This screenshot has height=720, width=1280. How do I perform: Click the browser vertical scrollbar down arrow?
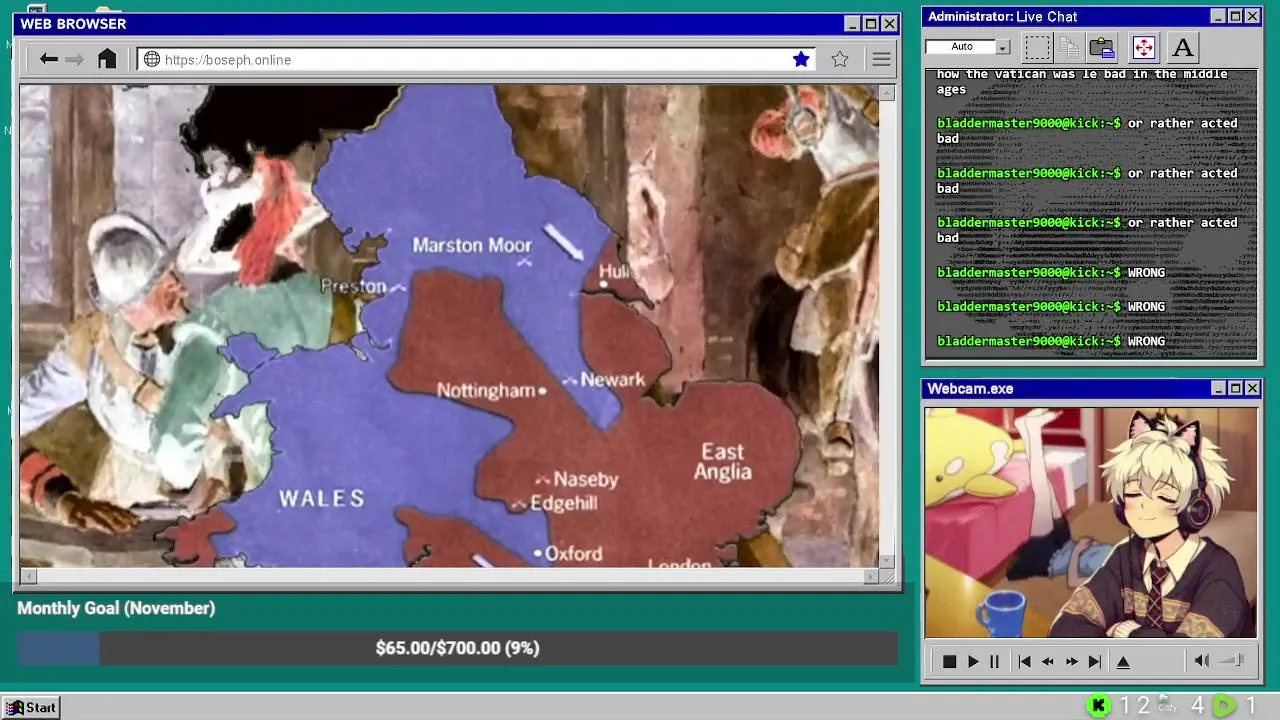pos(887,560)
